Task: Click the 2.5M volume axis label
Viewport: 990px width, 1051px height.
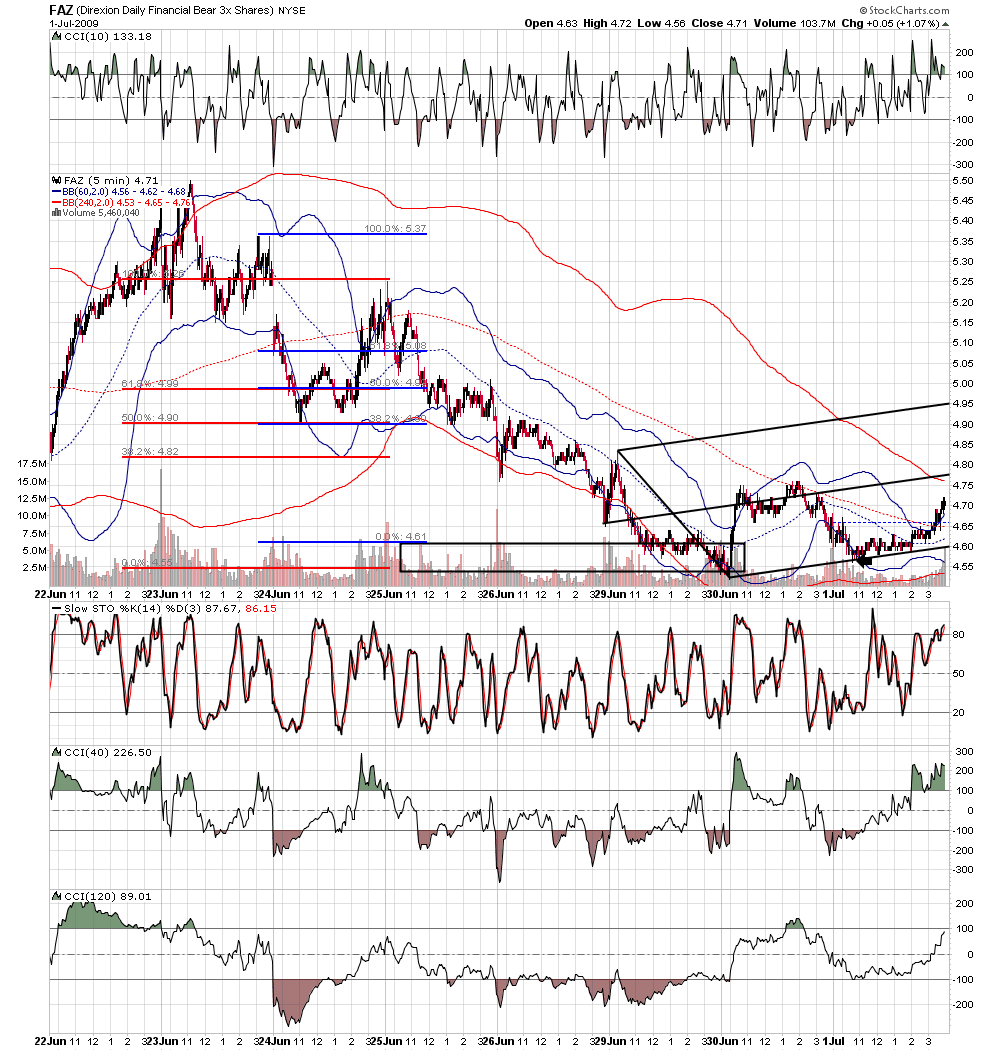Action: 35,568
